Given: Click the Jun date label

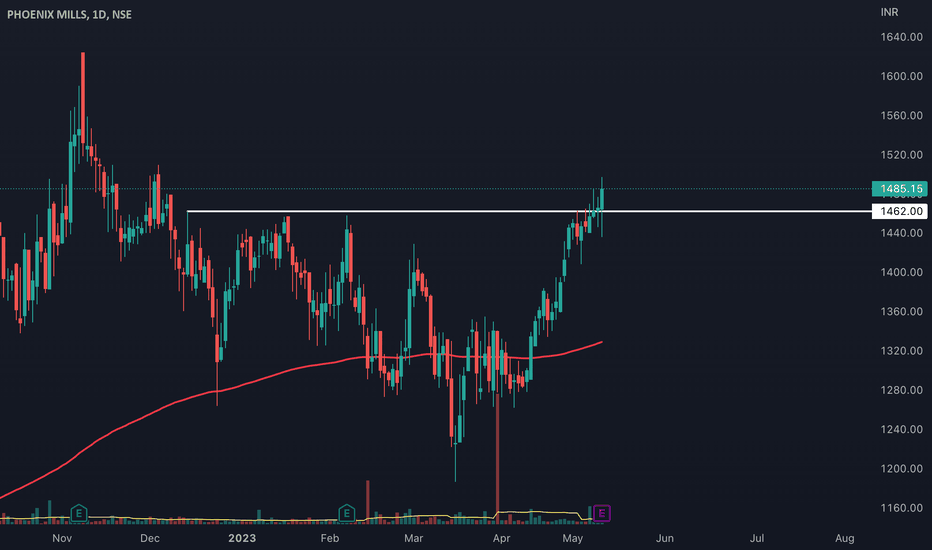Looking at the screenshot, I should [665, 538].
